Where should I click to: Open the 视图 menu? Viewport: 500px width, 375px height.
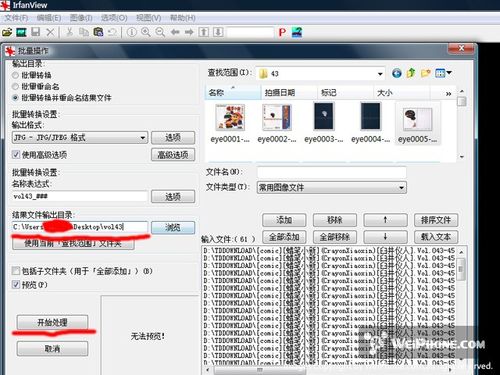pos(149,18)
